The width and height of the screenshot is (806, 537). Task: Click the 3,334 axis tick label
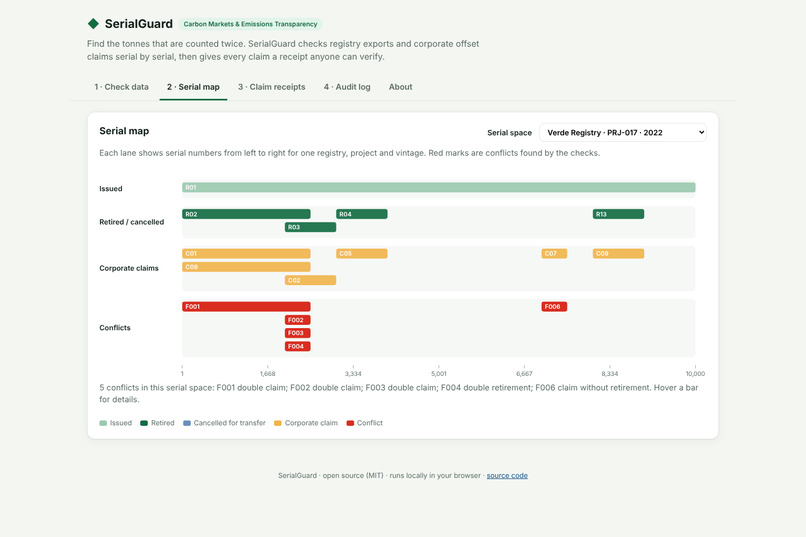click(353, 374)
